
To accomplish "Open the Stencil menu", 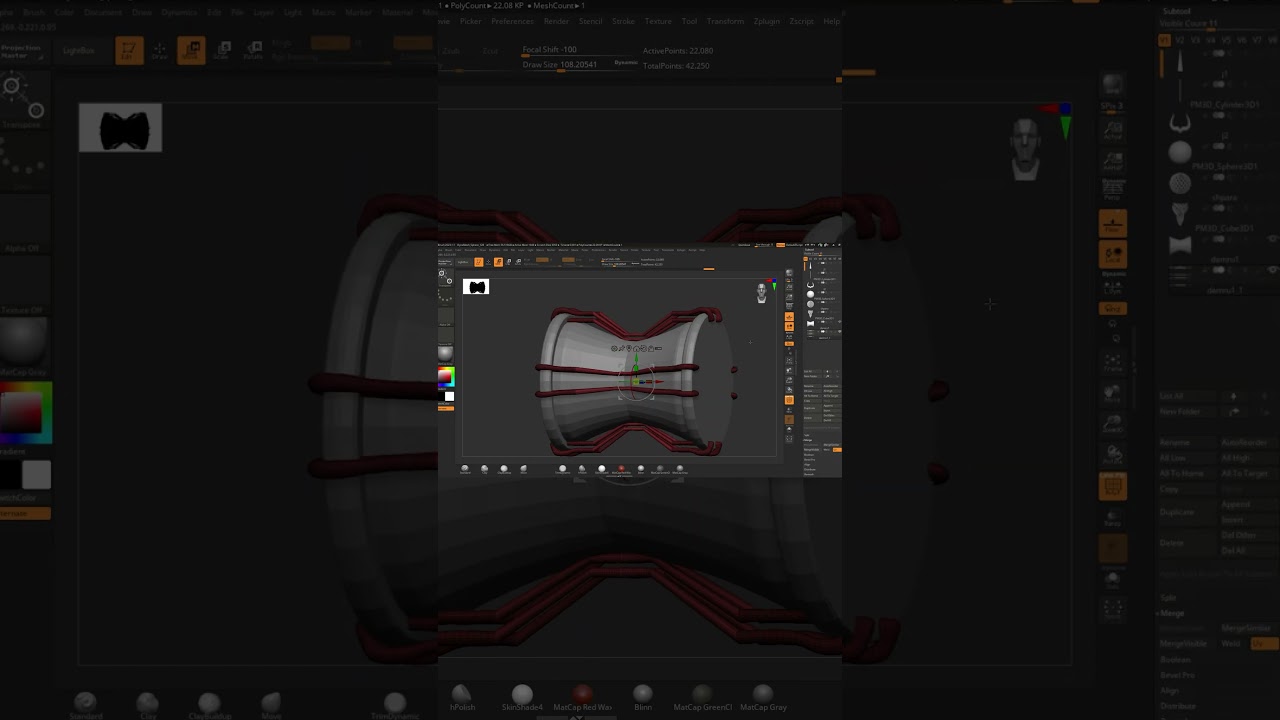I will click(590, 21).
